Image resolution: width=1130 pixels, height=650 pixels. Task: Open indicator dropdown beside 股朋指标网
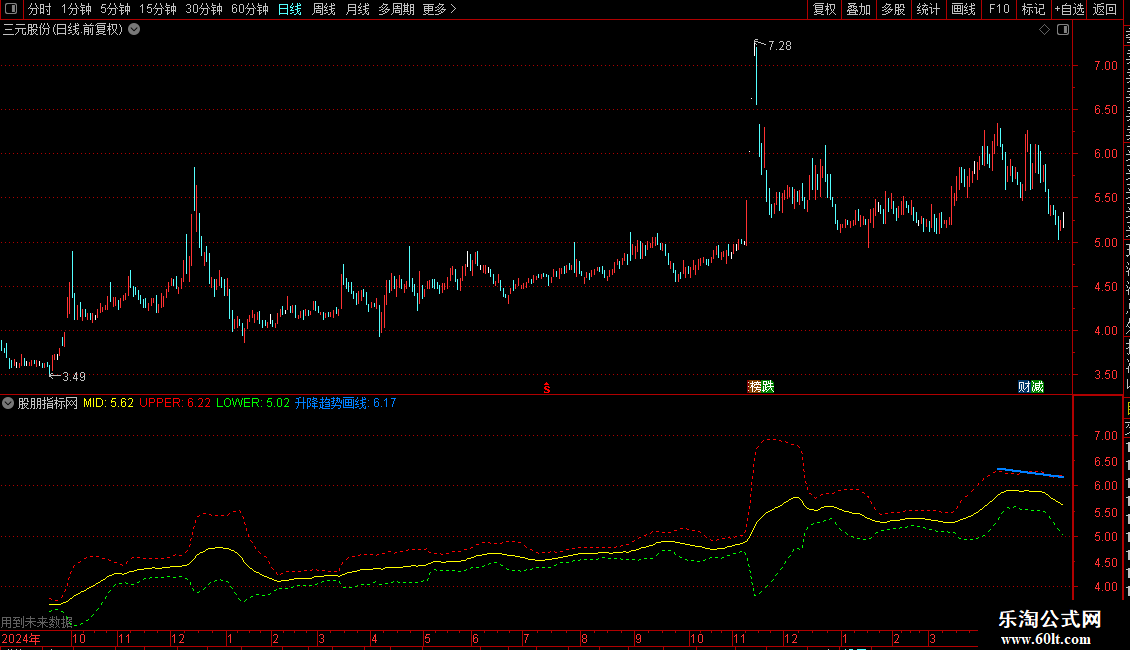coord(8,404)
